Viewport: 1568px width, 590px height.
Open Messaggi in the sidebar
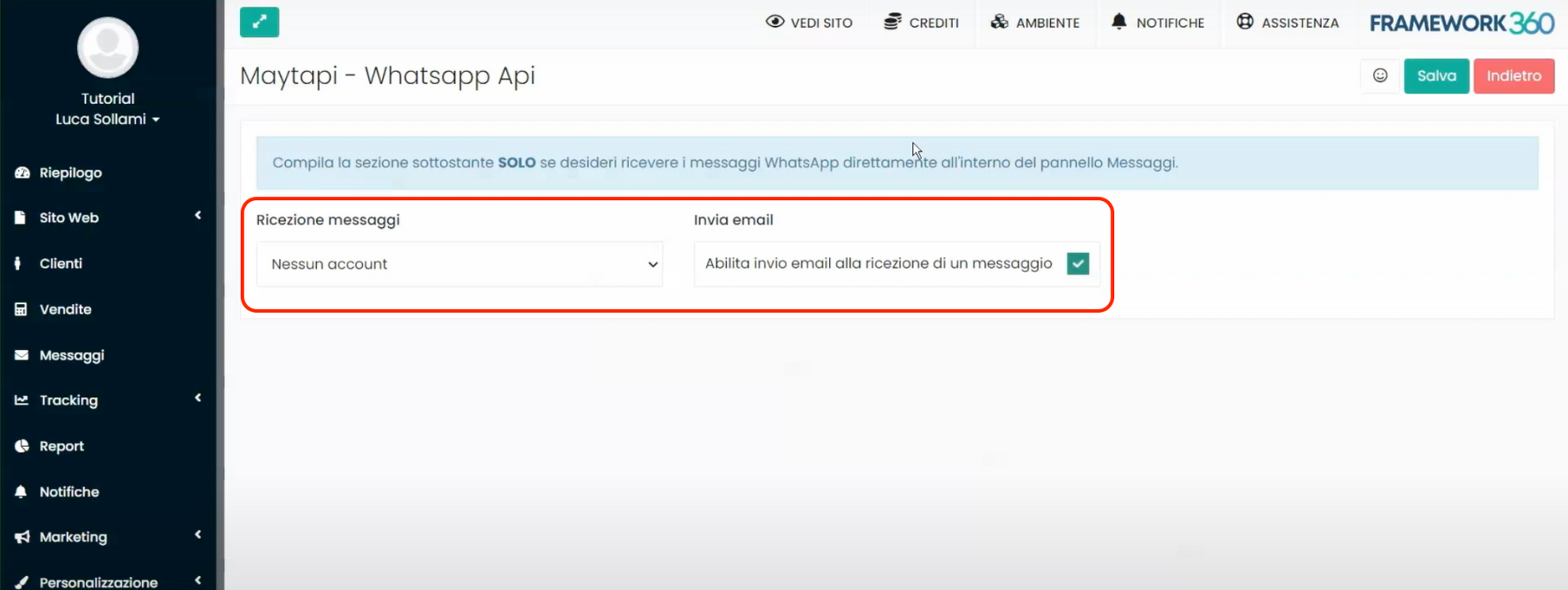(72, 355)
